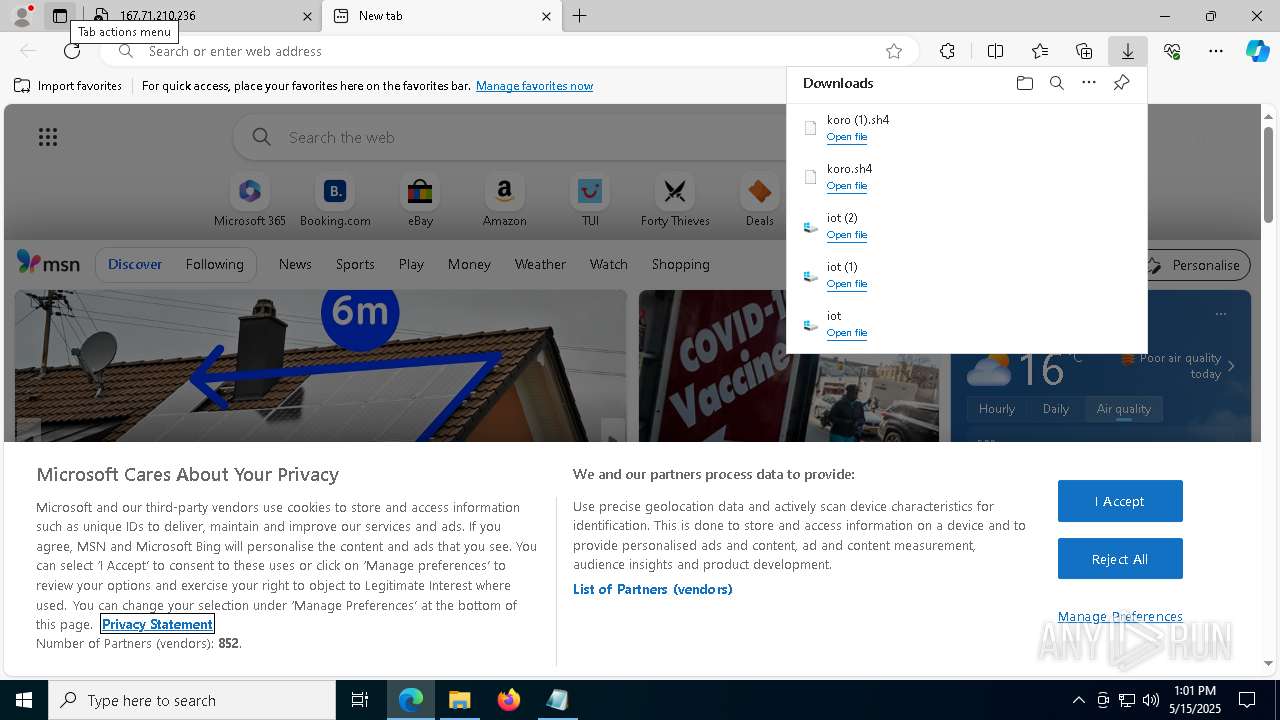Viewport: 1280px width, 720px height.
Task: Open the Forty Thieves shortcut tile
Action: click(x=675, y=200)
